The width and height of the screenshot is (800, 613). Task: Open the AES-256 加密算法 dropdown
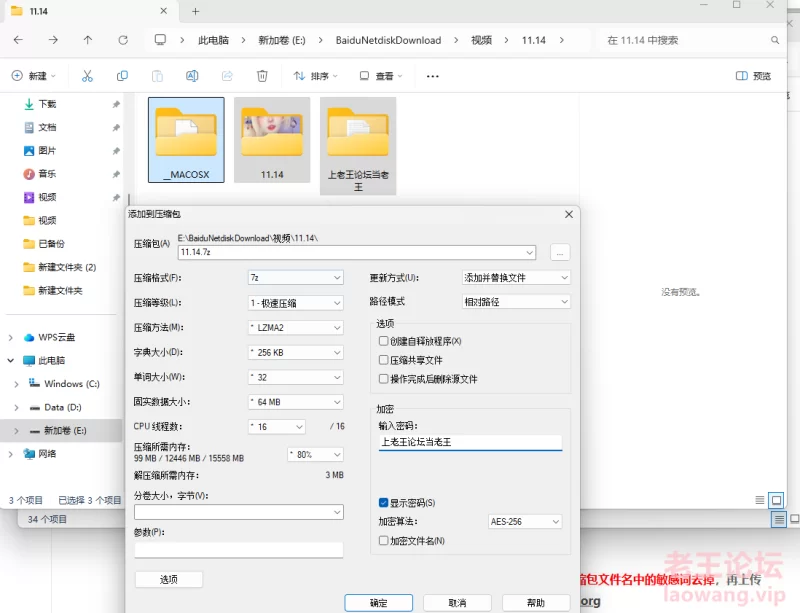[525, 522]
